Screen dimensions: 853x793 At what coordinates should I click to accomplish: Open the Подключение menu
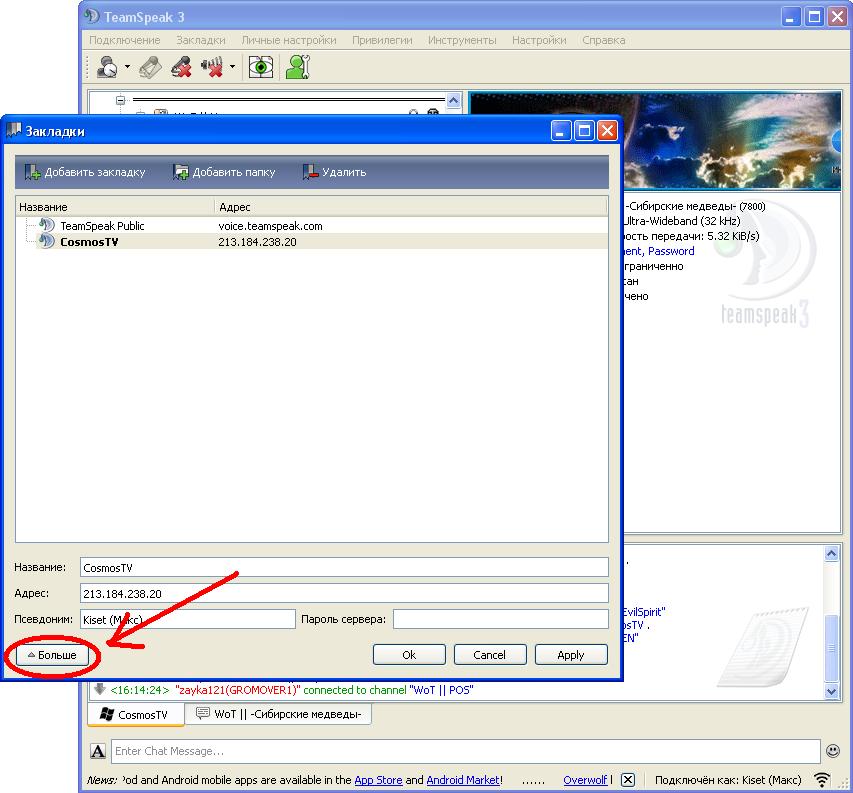pos(125,40)
